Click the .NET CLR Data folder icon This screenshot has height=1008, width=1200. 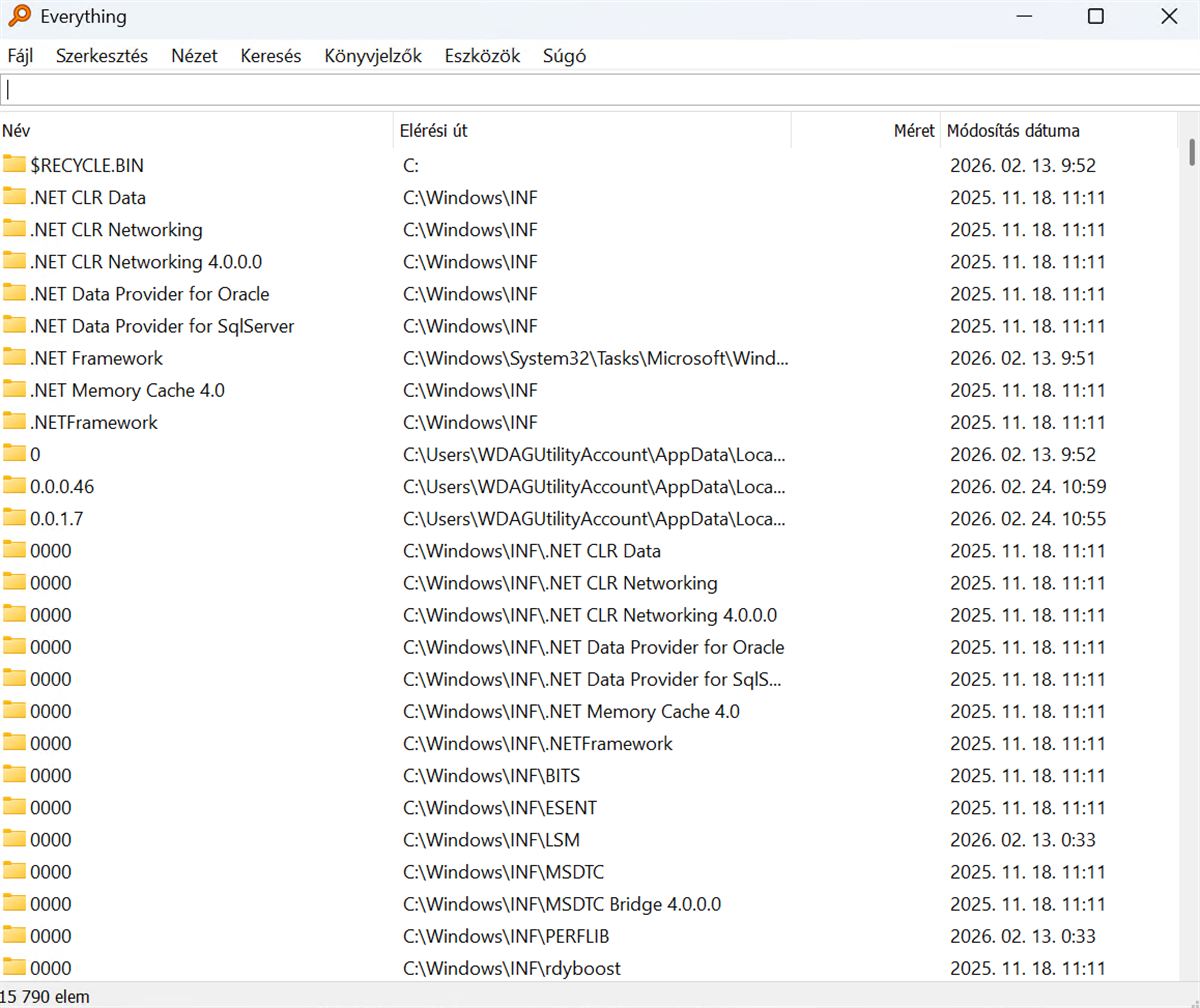pyautogui.click(x=14, y=197)
